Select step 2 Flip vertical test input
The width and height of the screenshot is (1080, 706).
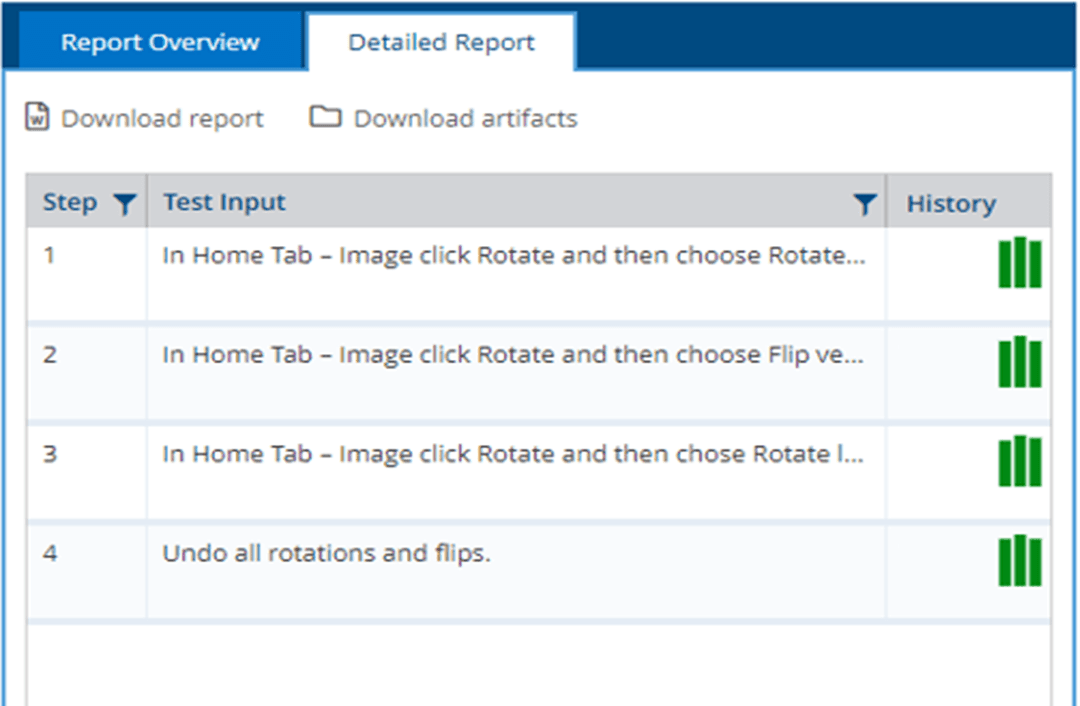pos(514,355)
